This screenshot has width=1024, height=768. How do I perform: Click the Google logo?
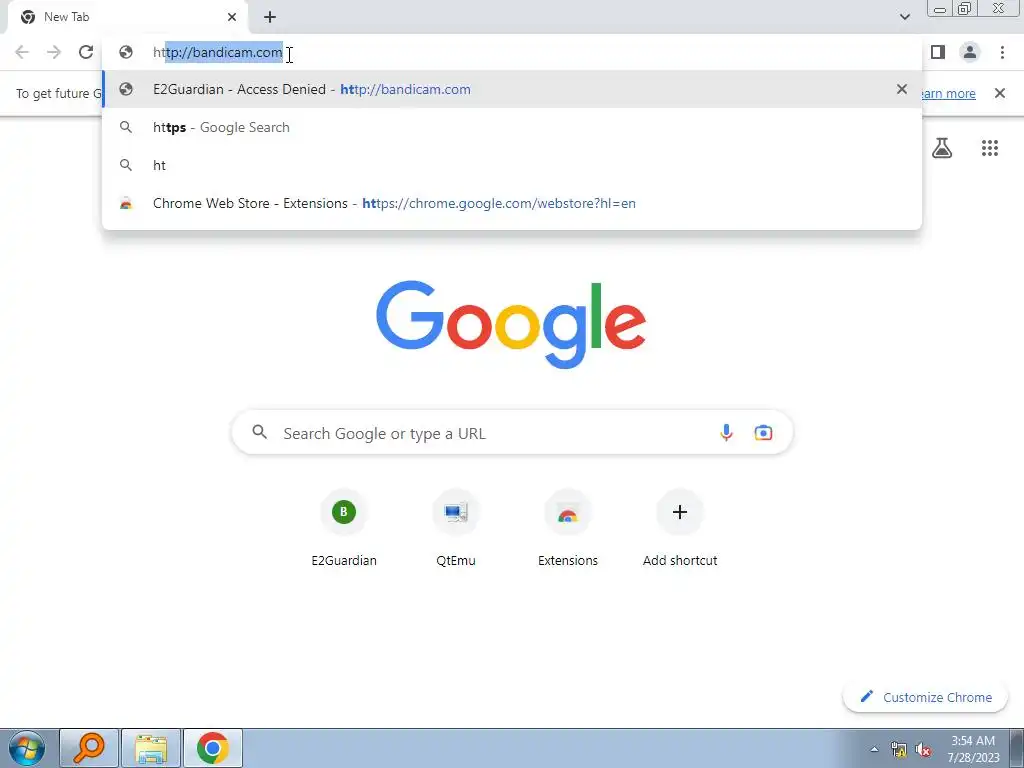coord(511,325)
